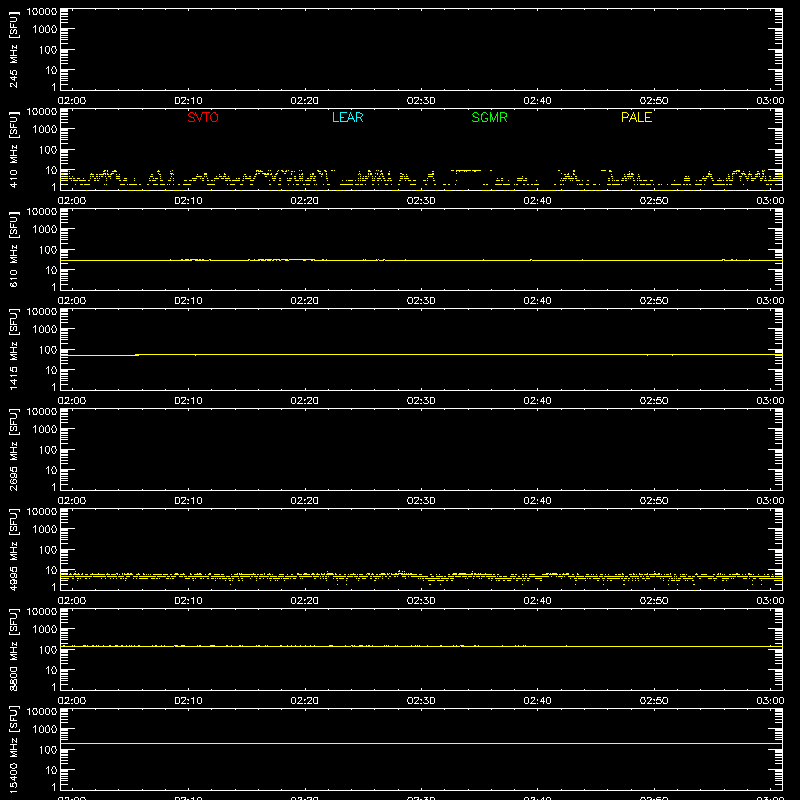Click the 100 tick label on 15400 MHz axis
This screenshot has height=800, width=800.
(x=48, y=749)
